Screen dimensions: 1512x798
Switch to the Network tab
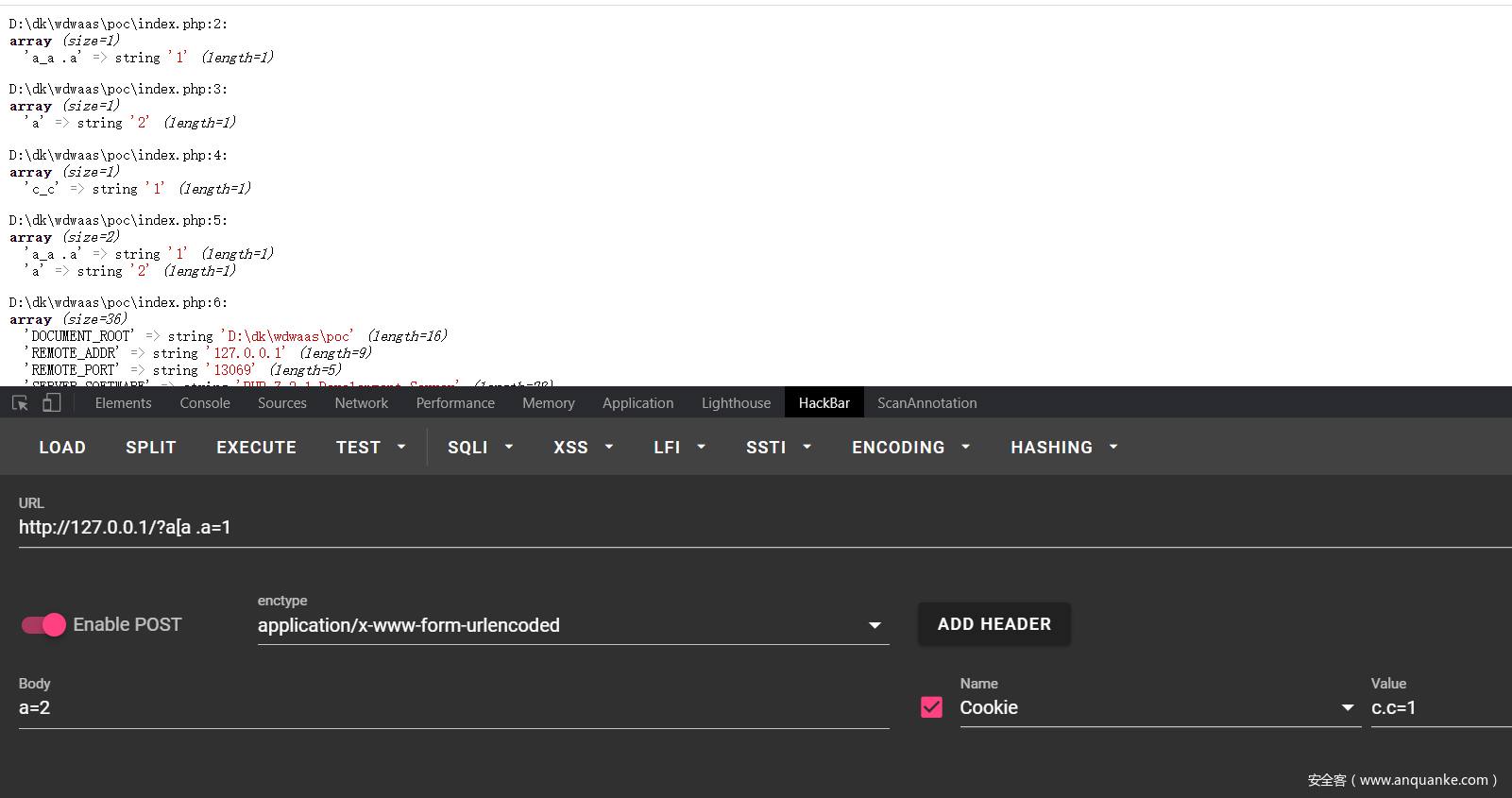click(361, 403)
